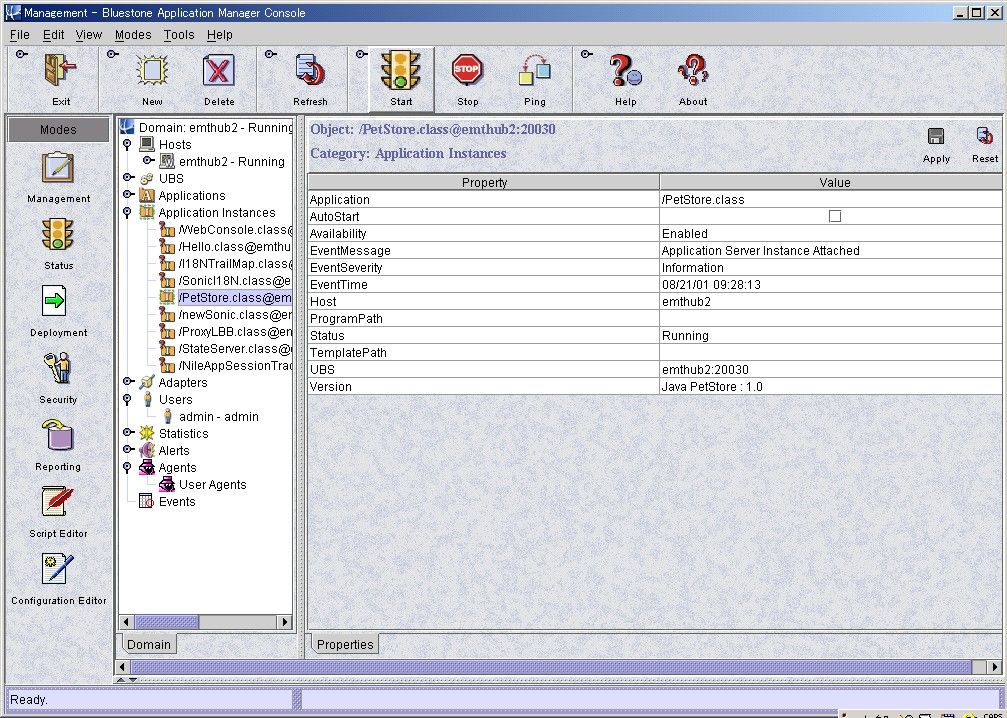Select /ProxyLBB.class instance in tree
1007x718 pixels.
coord(235,331)
